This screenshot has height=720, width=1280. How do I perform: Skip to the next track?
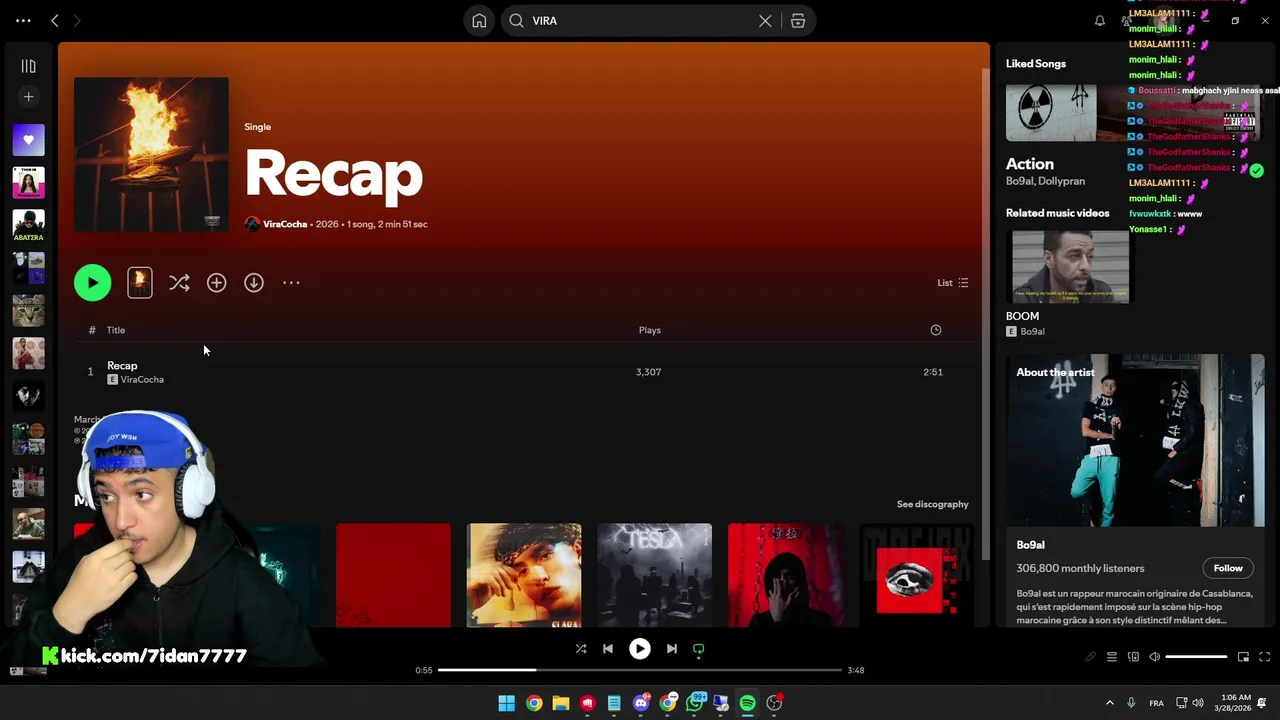(x=672, y=649)
